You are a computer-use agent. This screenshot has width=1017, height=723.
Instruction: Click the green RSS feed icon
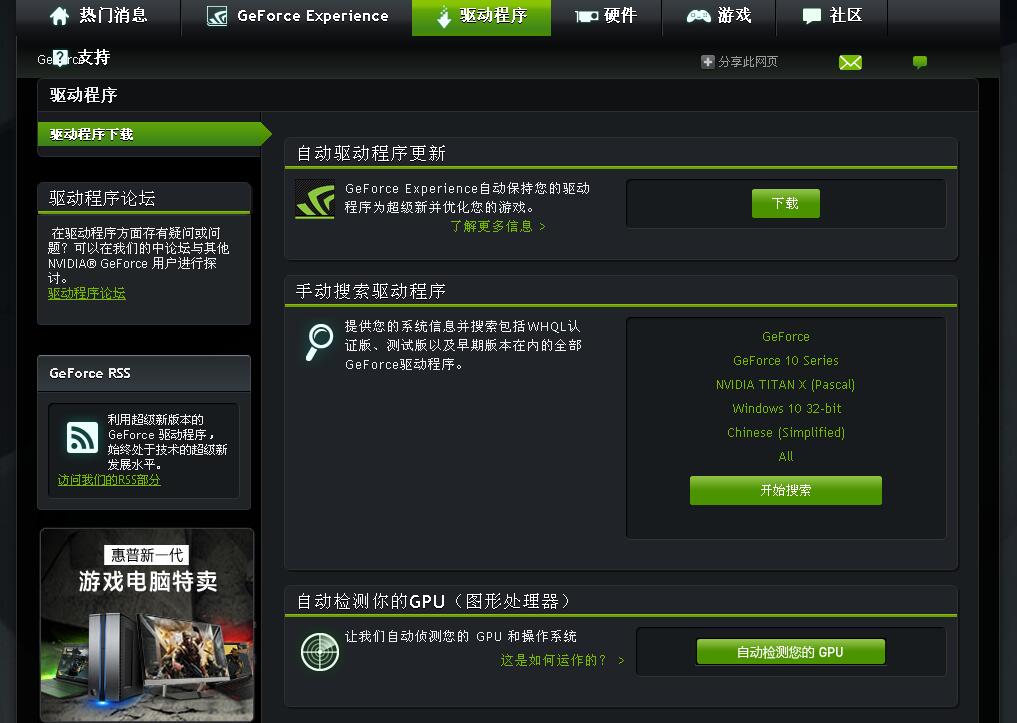82,437
